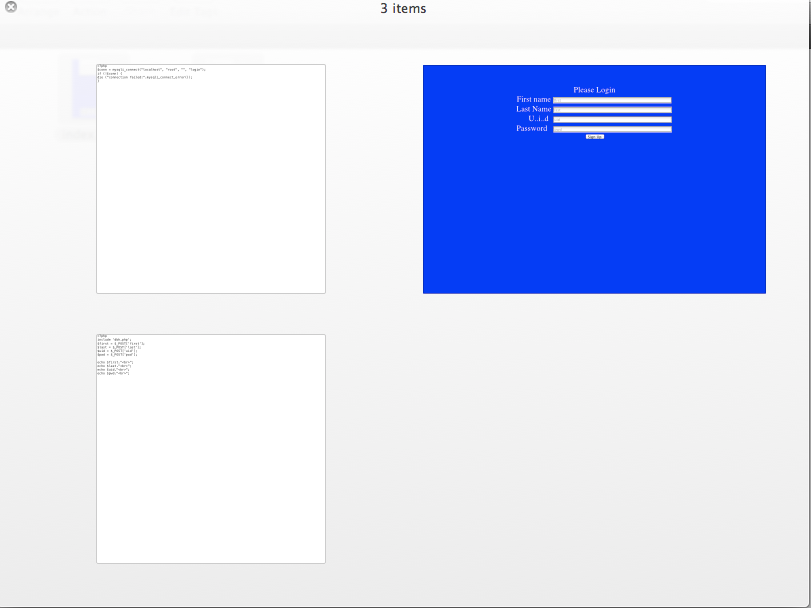Click the Password label text
The image size is (811, 608).
(x=532, y=128)
